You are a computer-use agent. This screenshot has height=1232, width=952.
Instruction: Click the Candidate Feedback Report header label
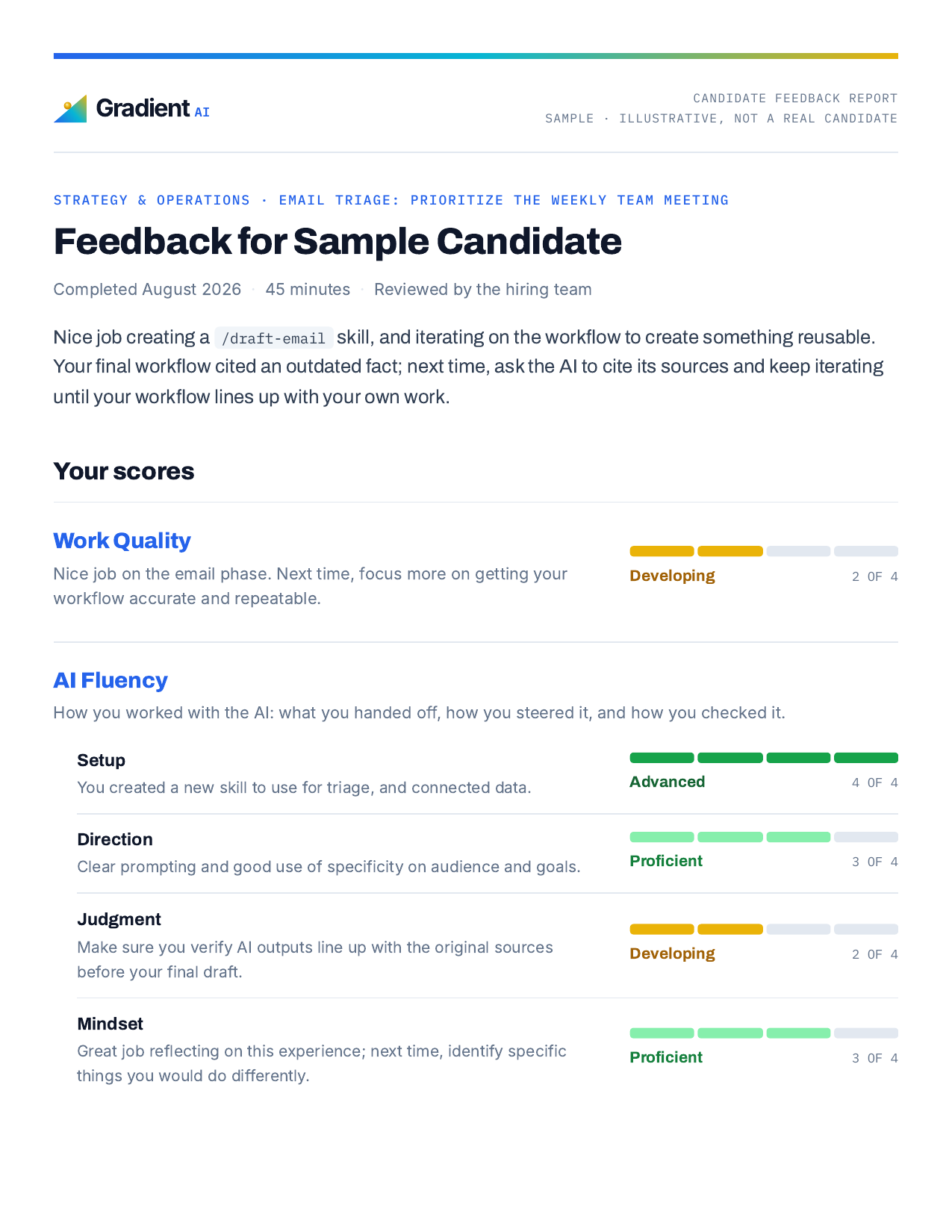point(795,98)
